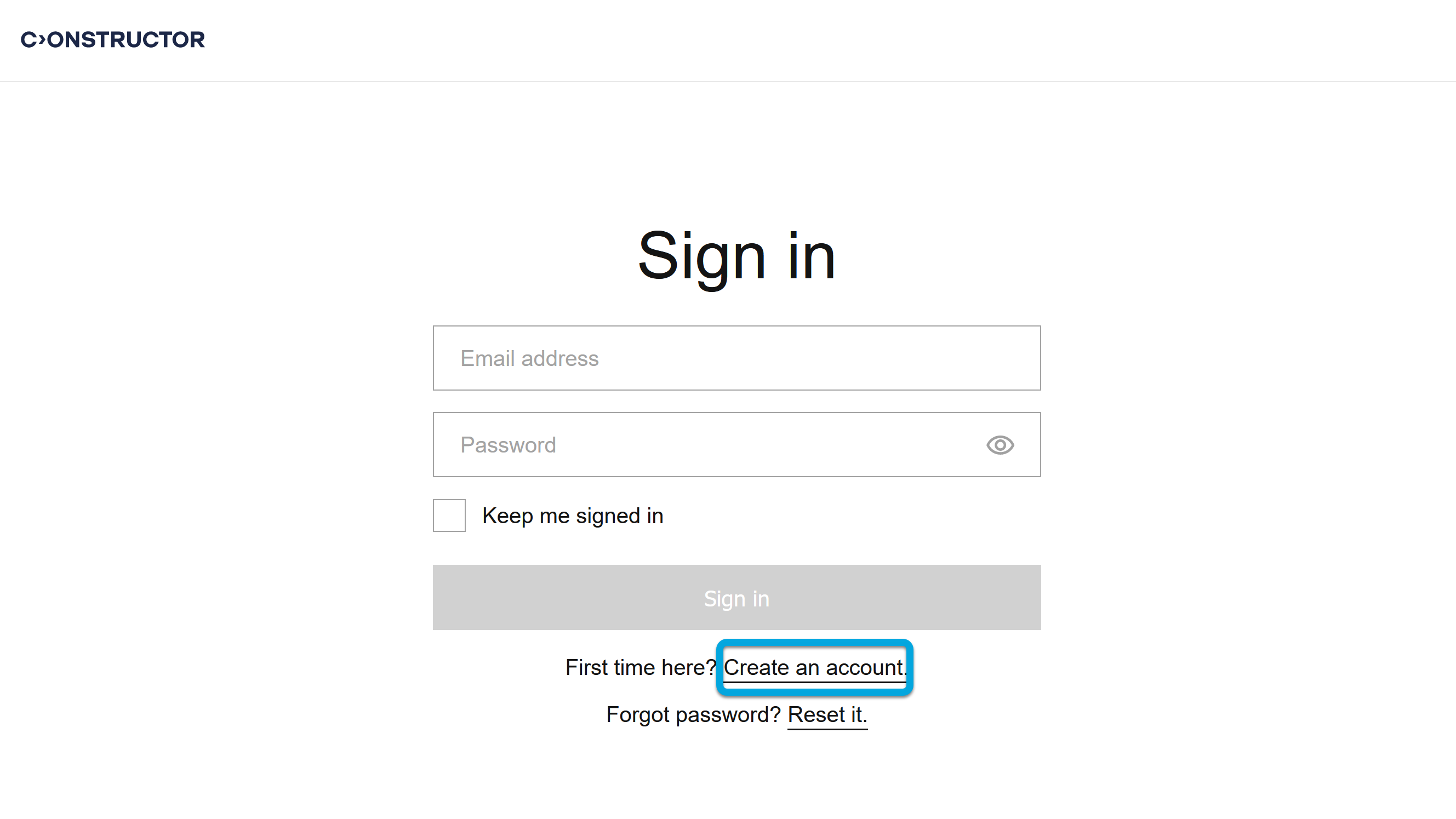Screen dimensions: 1456x819
Task: Click the First time here? text
Action: [x=641, y=667]
